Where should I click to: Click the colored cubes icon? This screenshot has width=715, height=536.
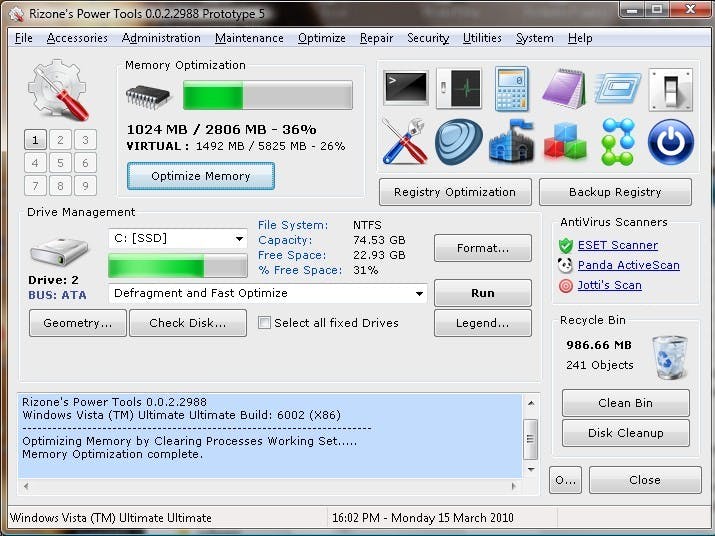point(565,141)
